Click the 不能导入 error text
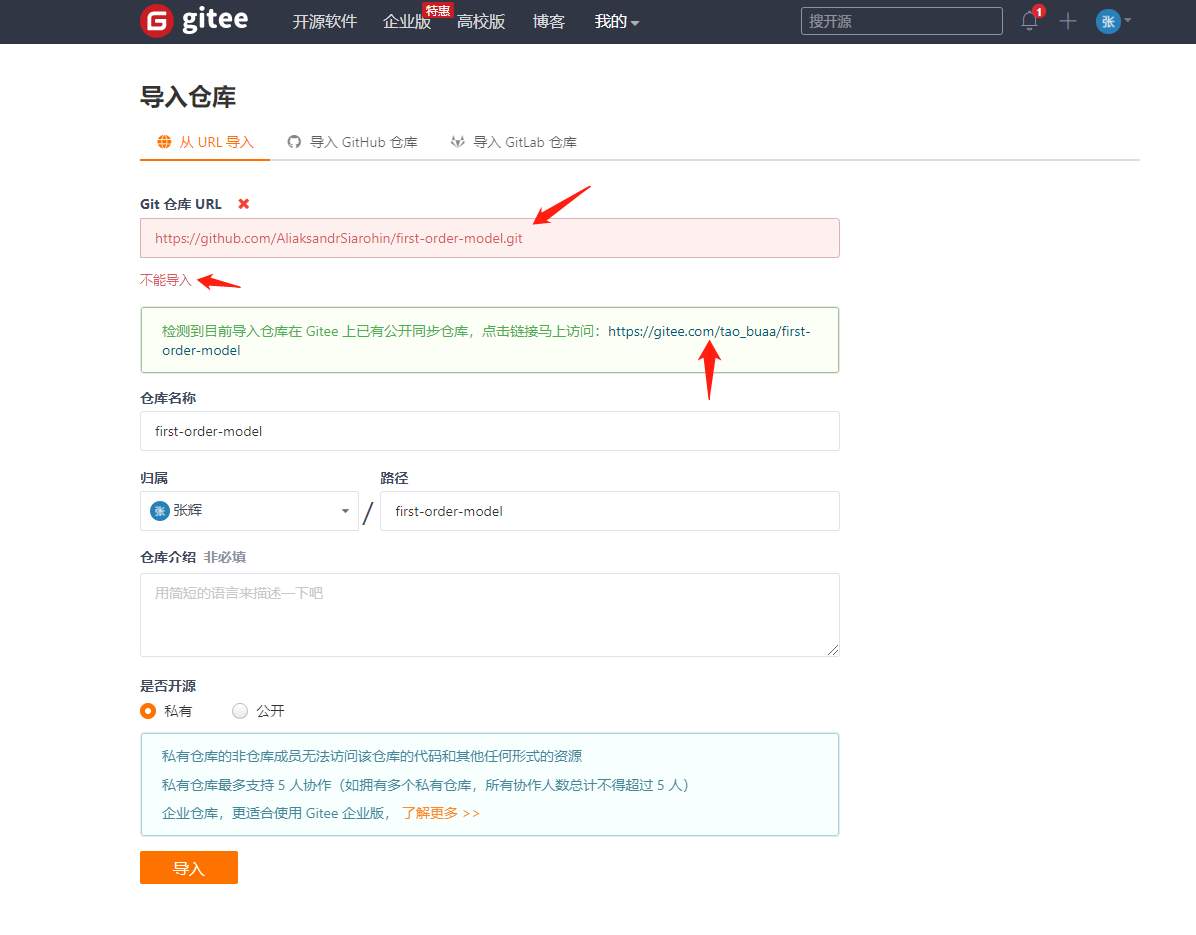Viewport: 1196px width, 935px height. [166, 280]
